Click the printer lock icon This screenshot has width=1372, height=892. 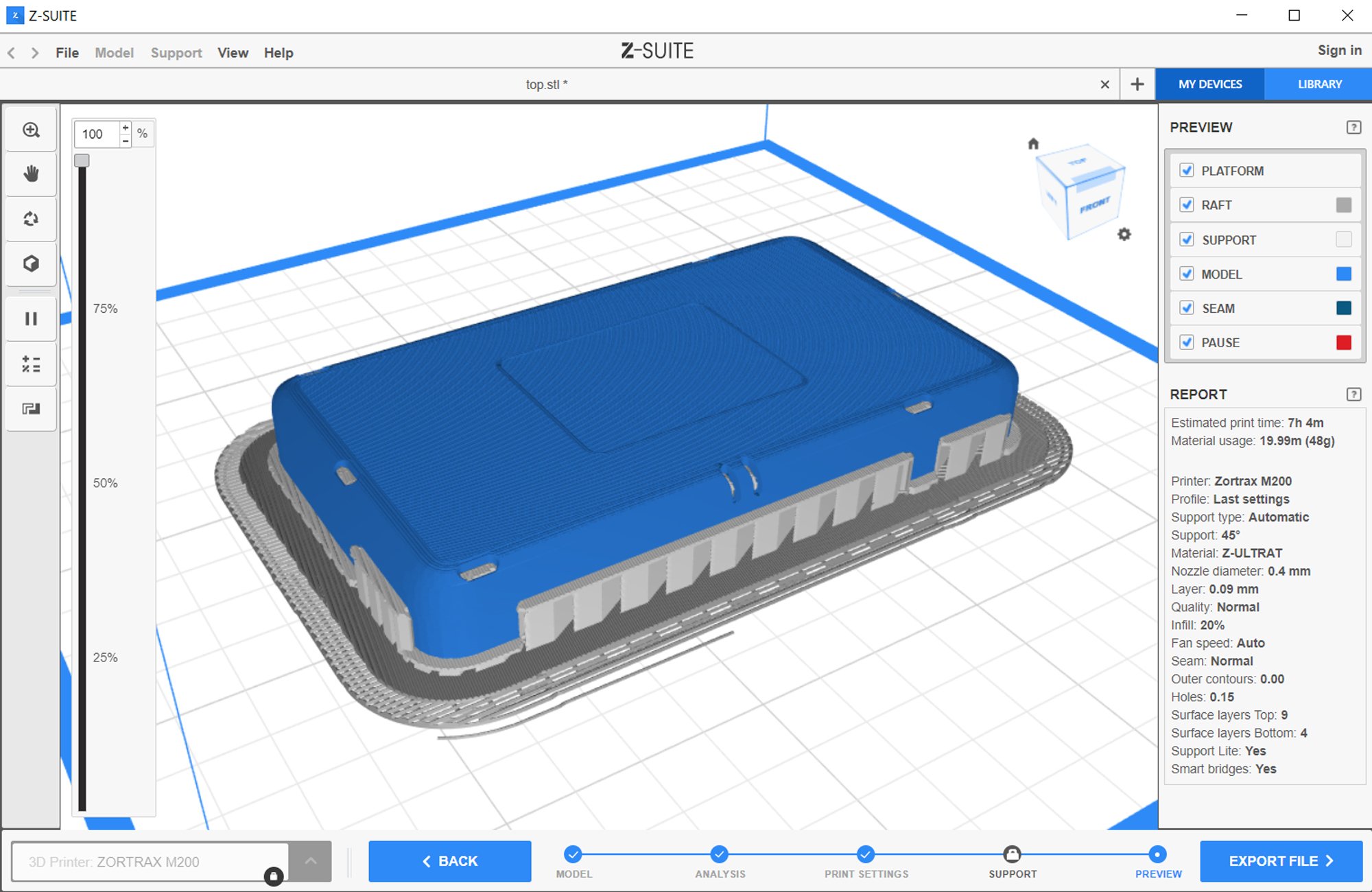tap(274, 876)
